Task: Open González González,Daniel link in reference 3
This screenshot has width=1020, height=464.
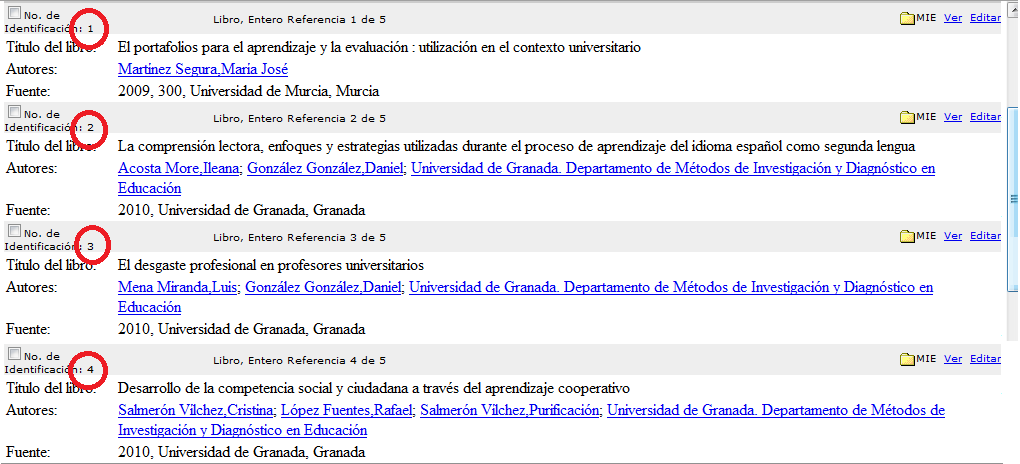Action: point(324,287)
